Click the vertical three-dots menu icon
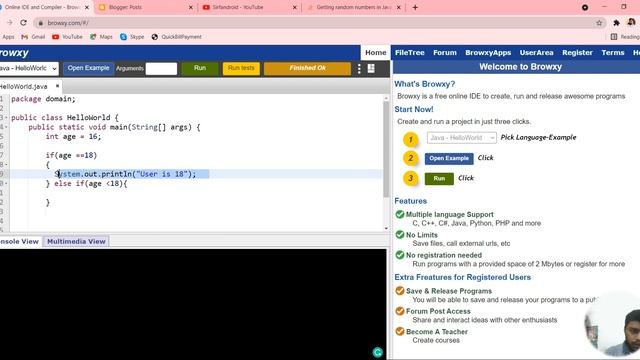The width and height of the screenshot is (640, 360). 359,69
